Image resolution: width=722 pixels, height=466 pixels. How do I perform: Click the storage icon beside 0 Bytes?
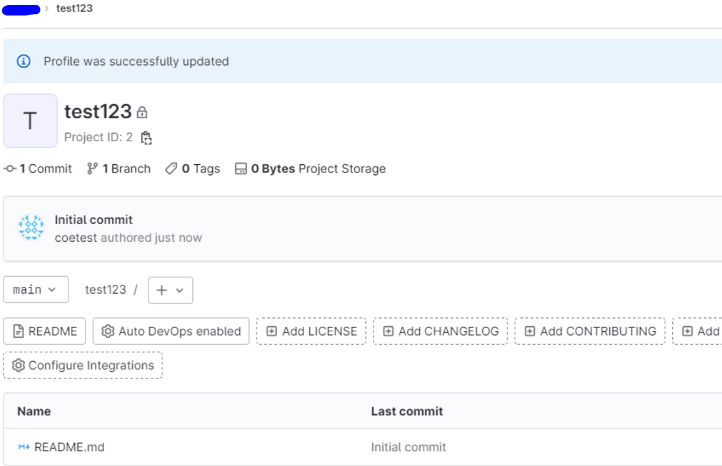coord(241,169)
